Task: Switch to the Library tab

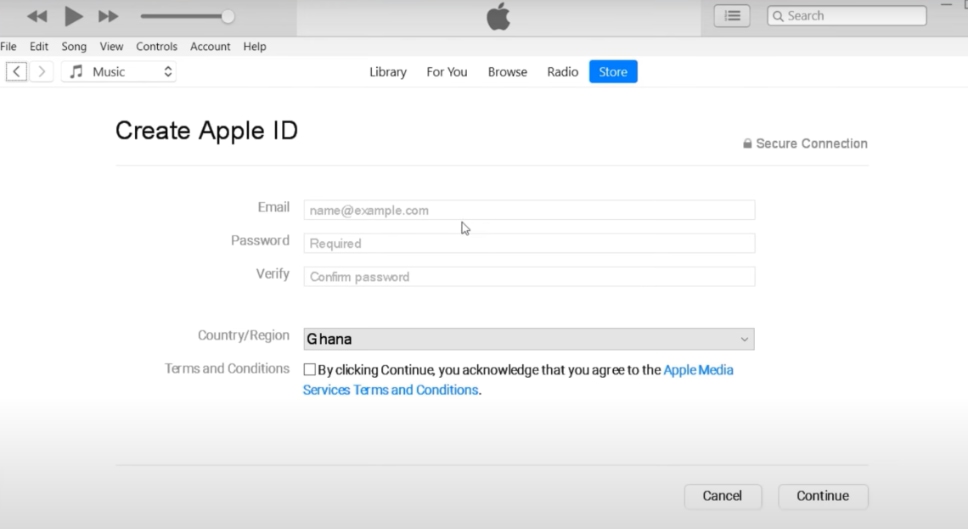Action: pyautogui.click(x=388, y=72)
